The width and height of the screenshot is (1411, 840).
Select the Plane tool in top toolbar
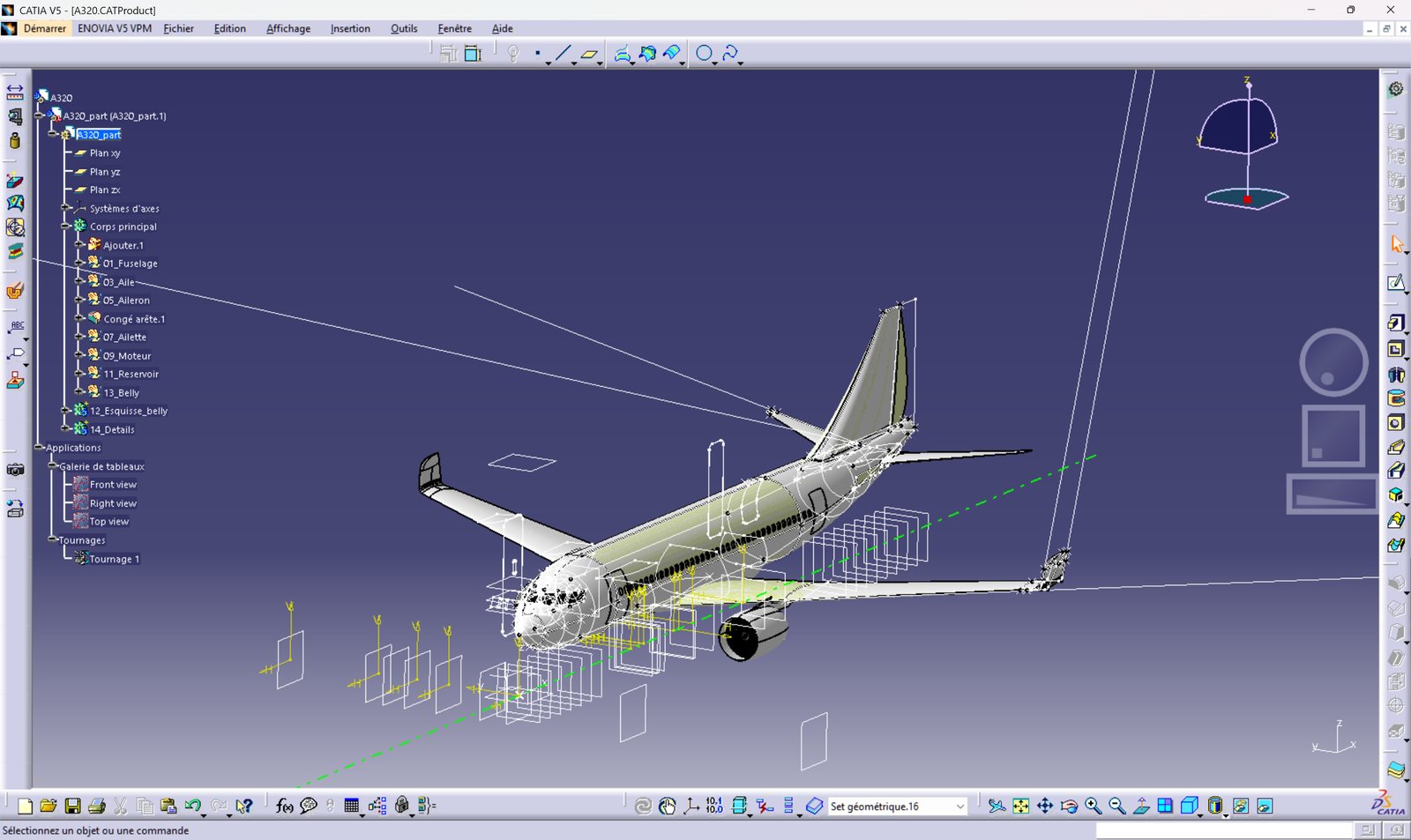pyautogui.click(x=588, y=54)
